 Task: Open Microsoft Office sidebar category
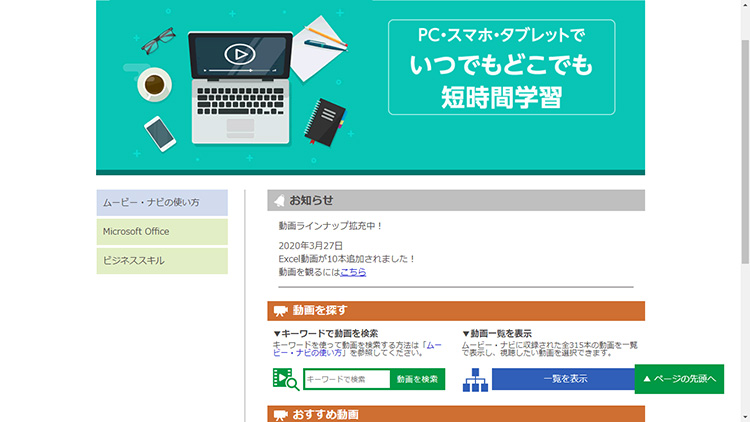tap(162, 232)
